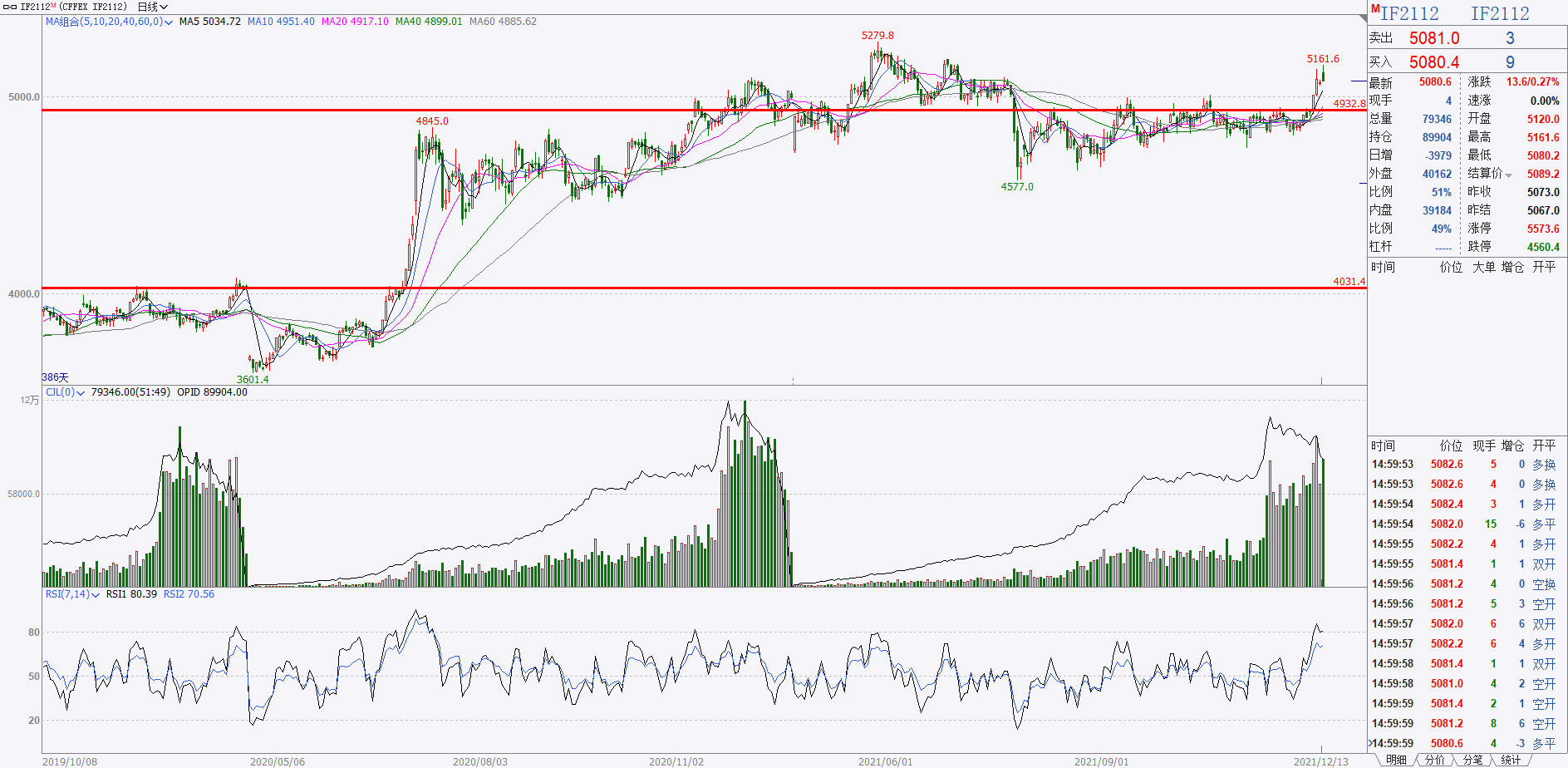Image resolution: width=1568 pixels, height=768 pixels.
Task: Click RSI1 80.39 value label
Action: point(131,594)
